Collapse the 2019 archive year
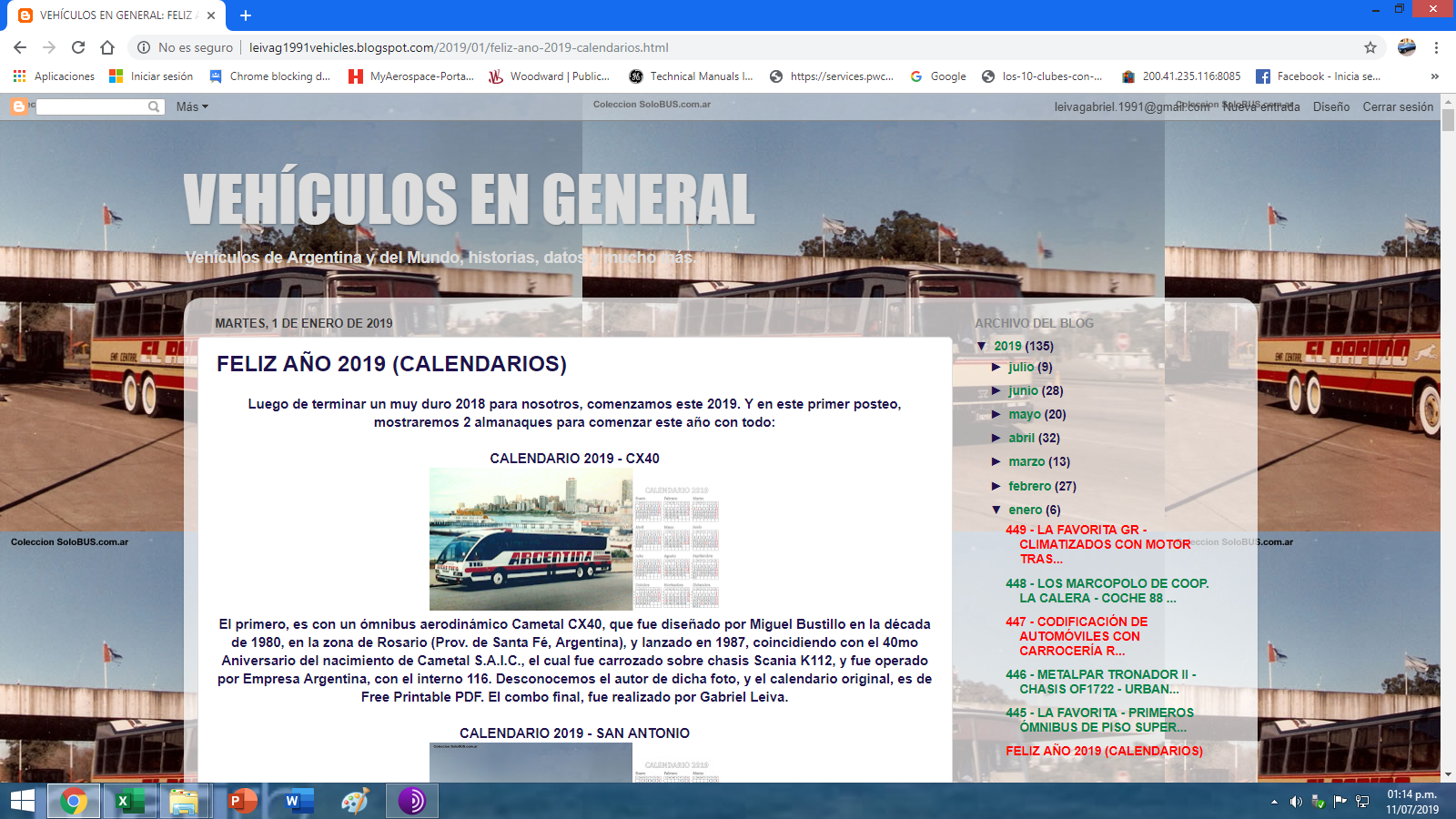 point(982,346)
